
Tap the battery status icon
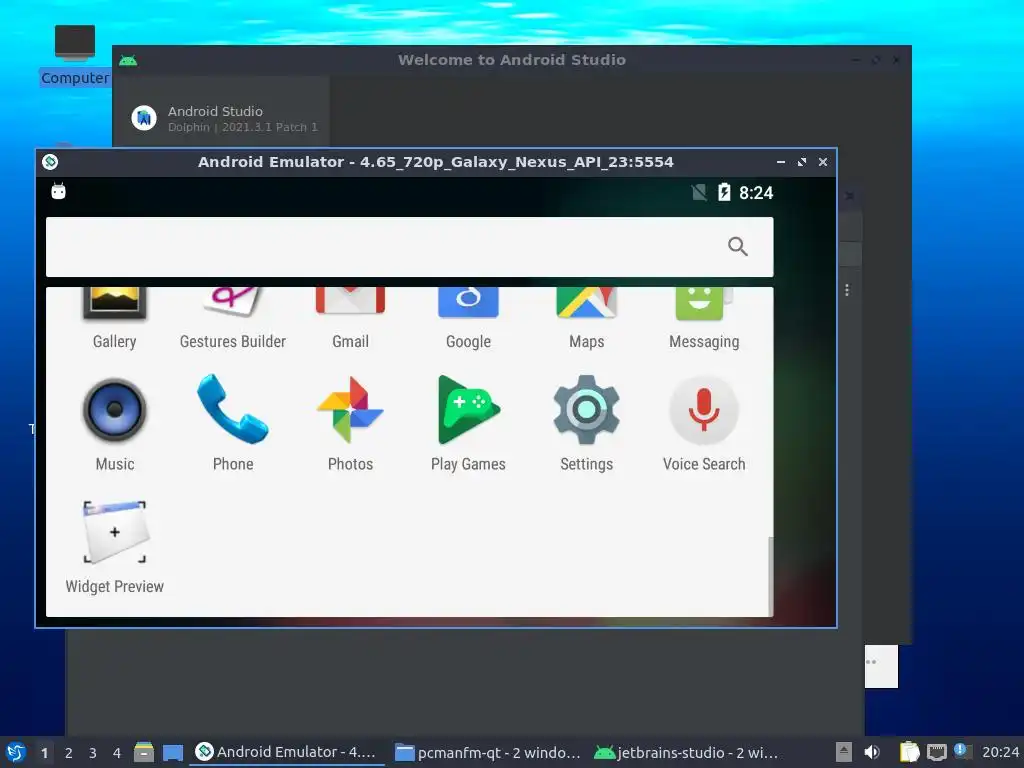[x=724, y=192]
